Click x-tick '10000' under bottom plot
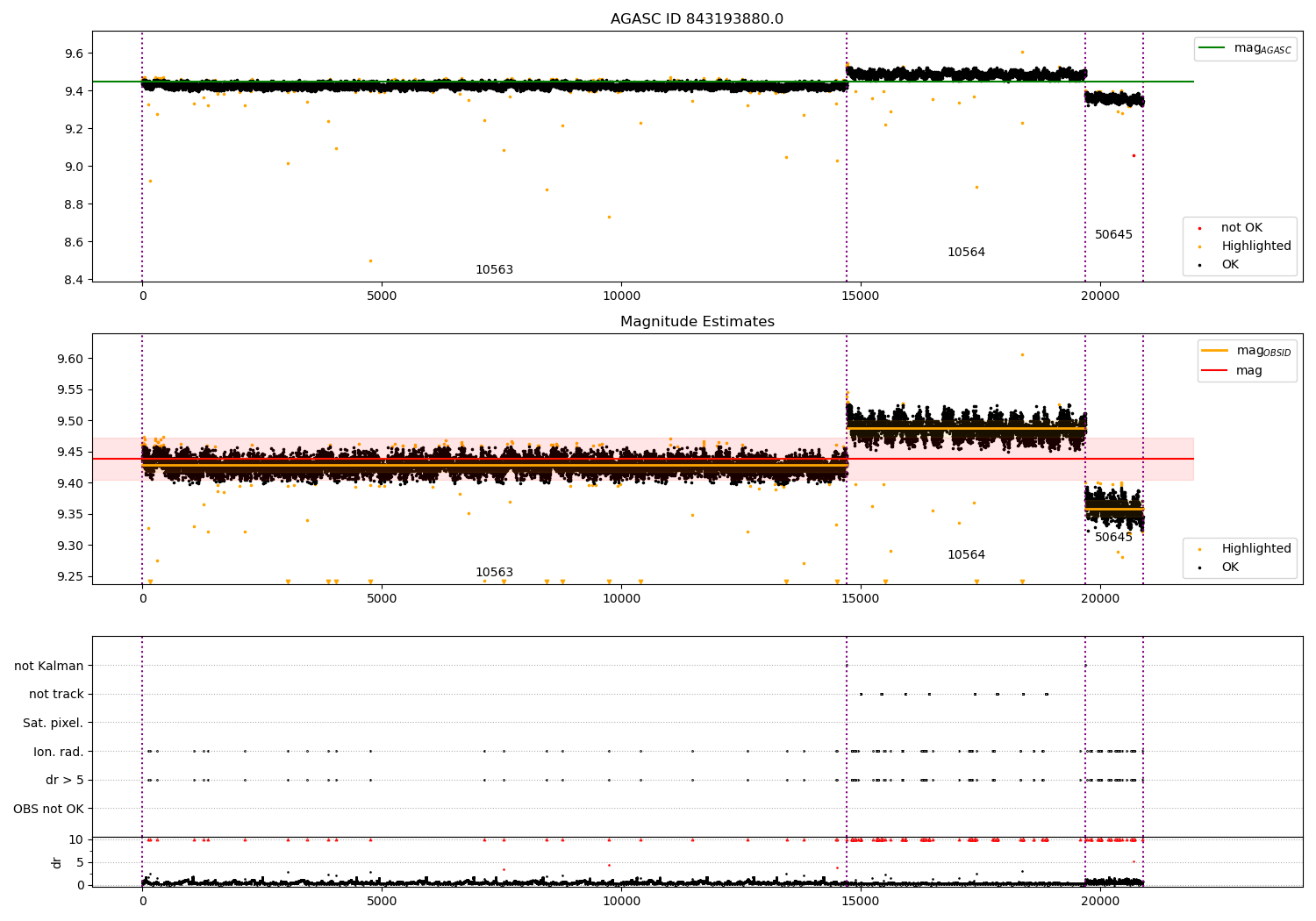The width and height of the screenshot is (1316, 921). [621, 901]
